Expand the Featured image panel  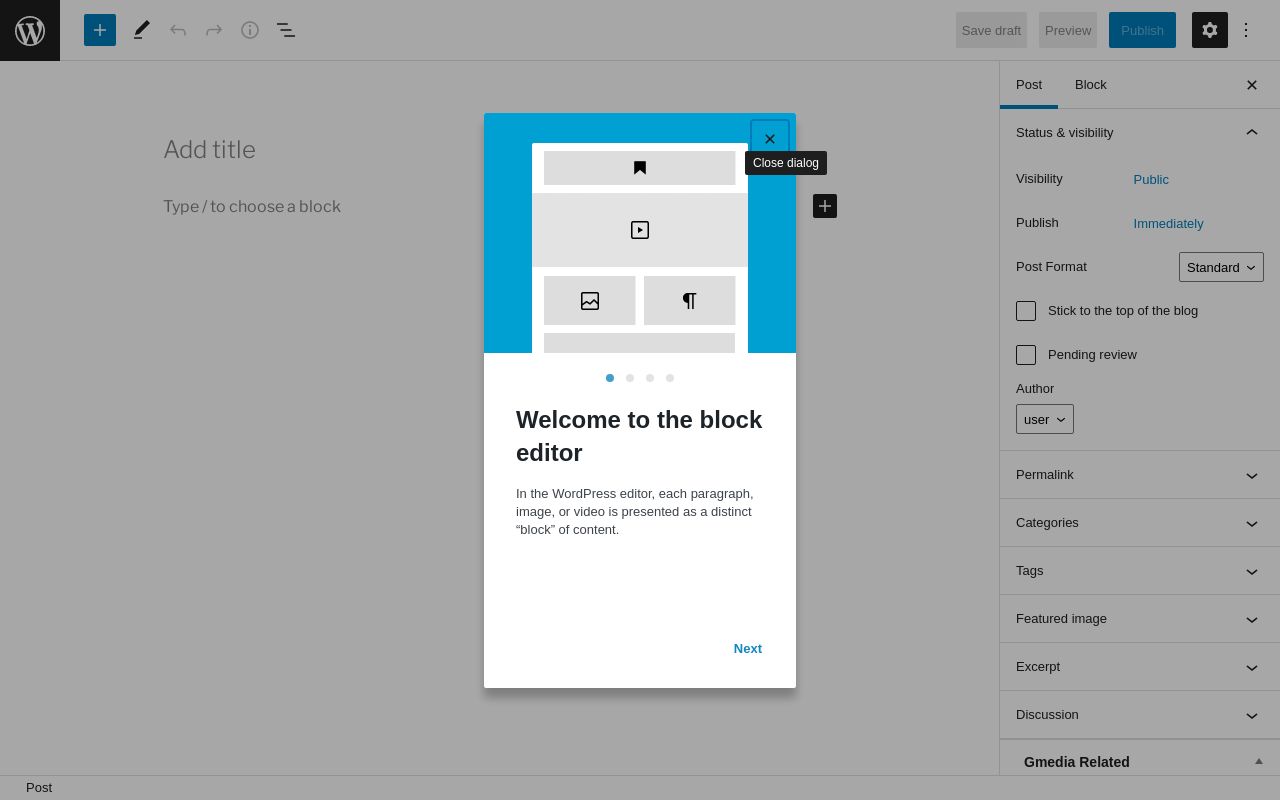point(1139,619)
